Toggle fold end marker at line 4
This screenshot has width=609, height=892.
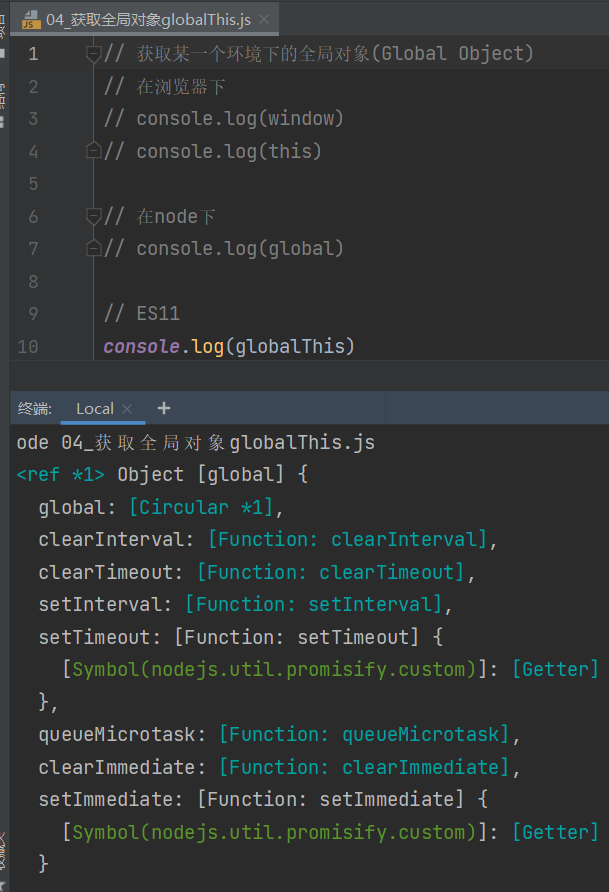pos(93,151)
